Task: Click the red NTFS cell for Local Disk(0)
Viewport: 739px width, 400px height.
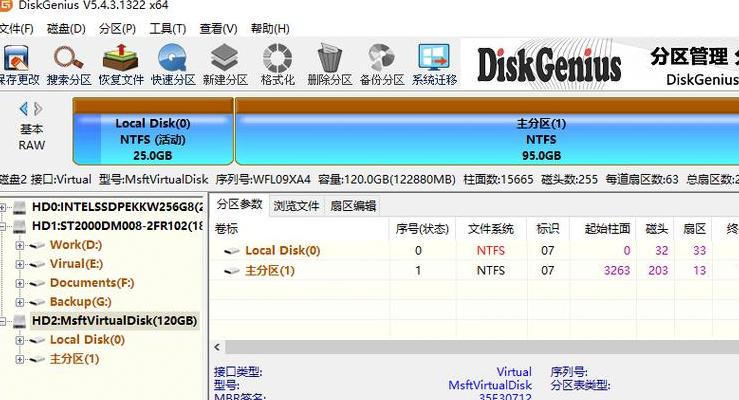Action: pyautogui.click(x=491, y=251)
